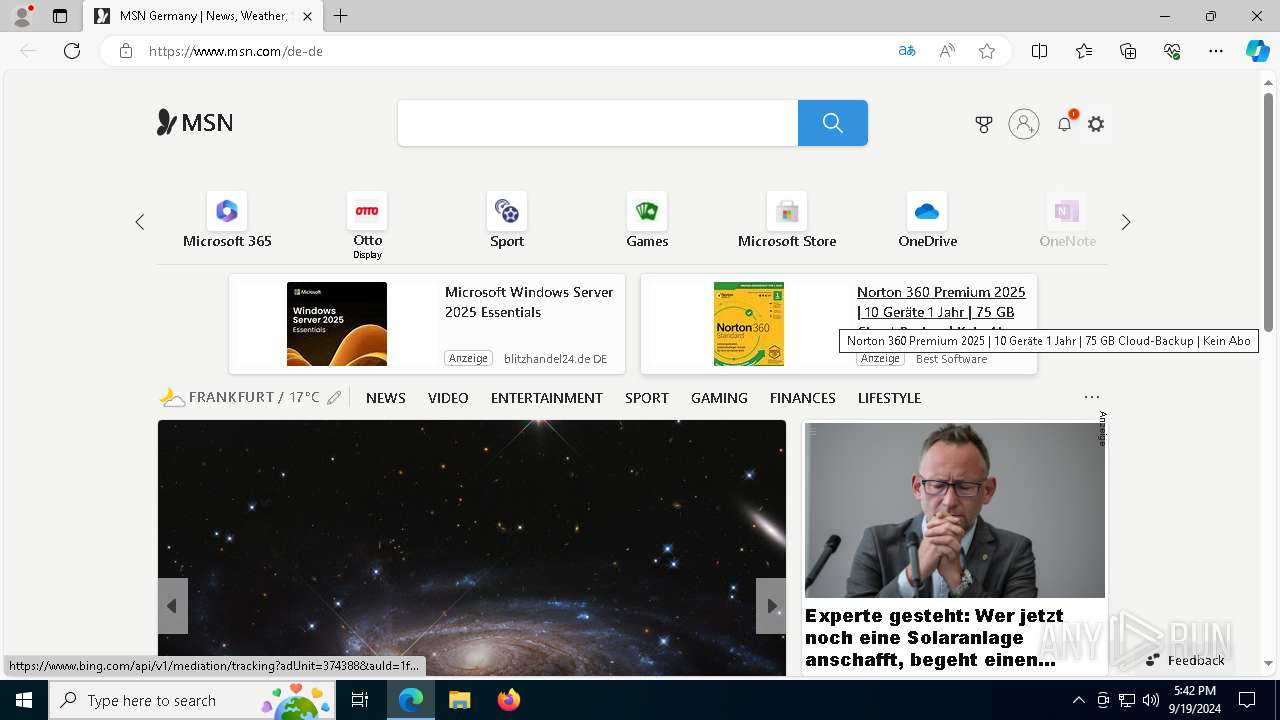
Task: Go to next carousel slide
Action: click(x=771, y=606)
